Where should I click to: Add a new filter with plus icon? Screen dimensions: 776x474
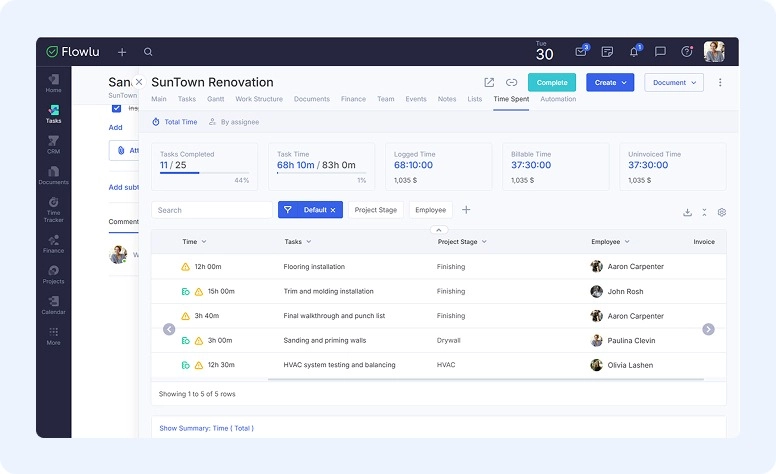466,210
